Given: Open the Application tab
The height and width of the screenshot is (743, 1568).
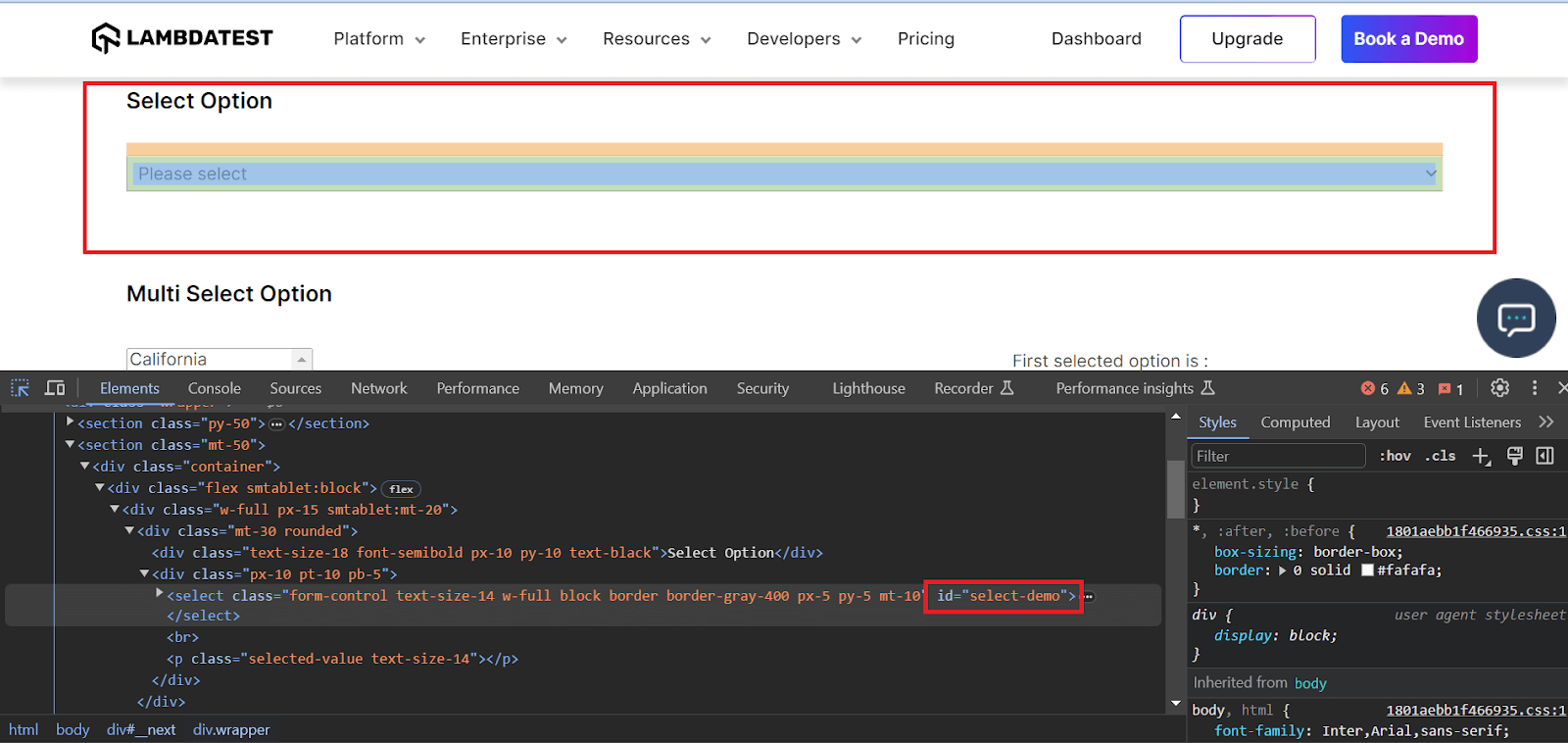Looking at the screenshot, I should (x=670, y=388).
